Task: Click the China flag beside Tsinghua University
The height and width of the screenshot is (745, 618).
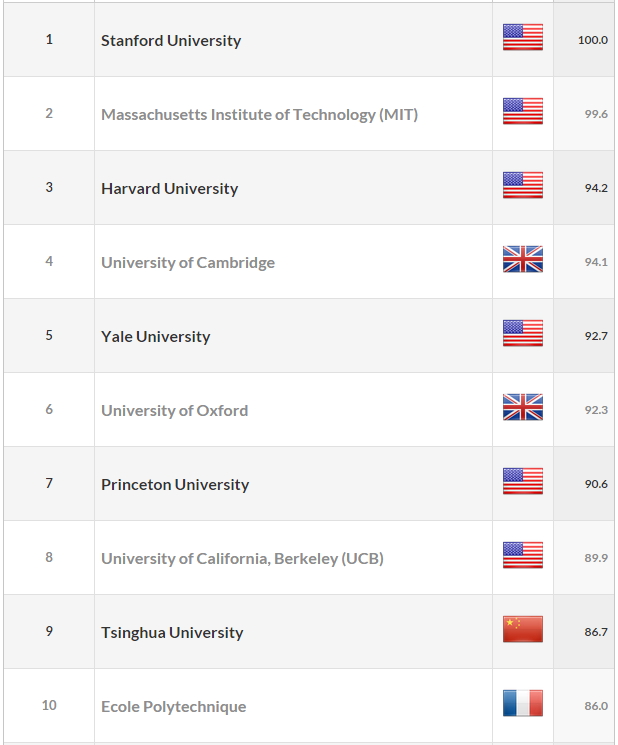Action: point(523,629)
